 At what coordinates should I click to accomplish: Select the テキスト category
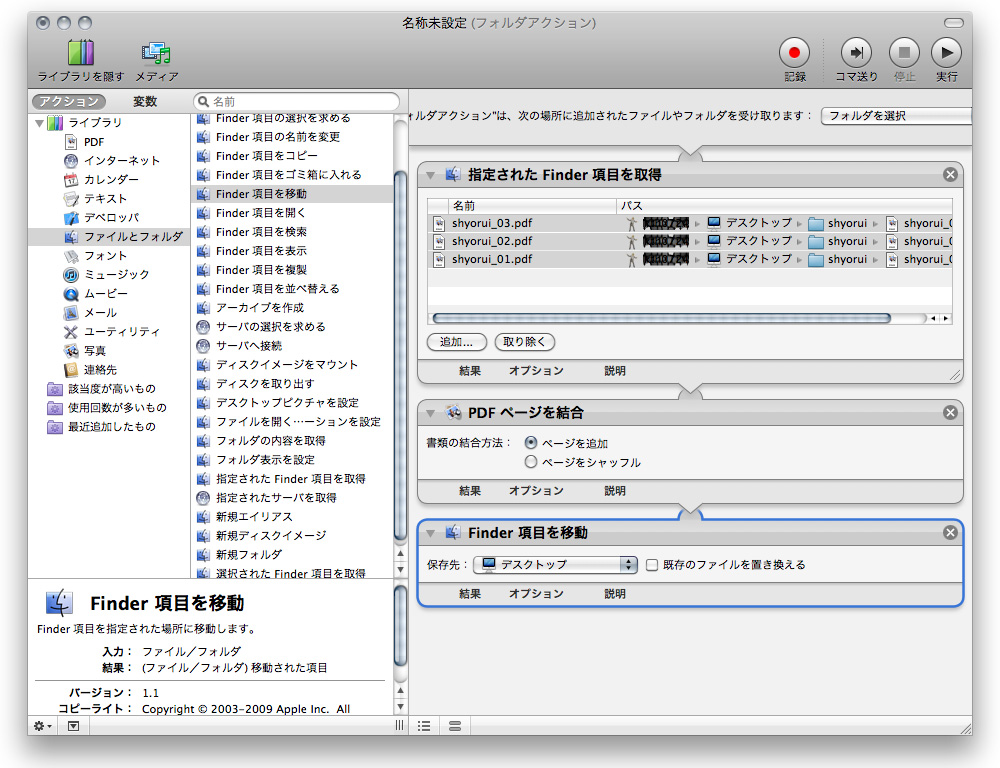96,199
